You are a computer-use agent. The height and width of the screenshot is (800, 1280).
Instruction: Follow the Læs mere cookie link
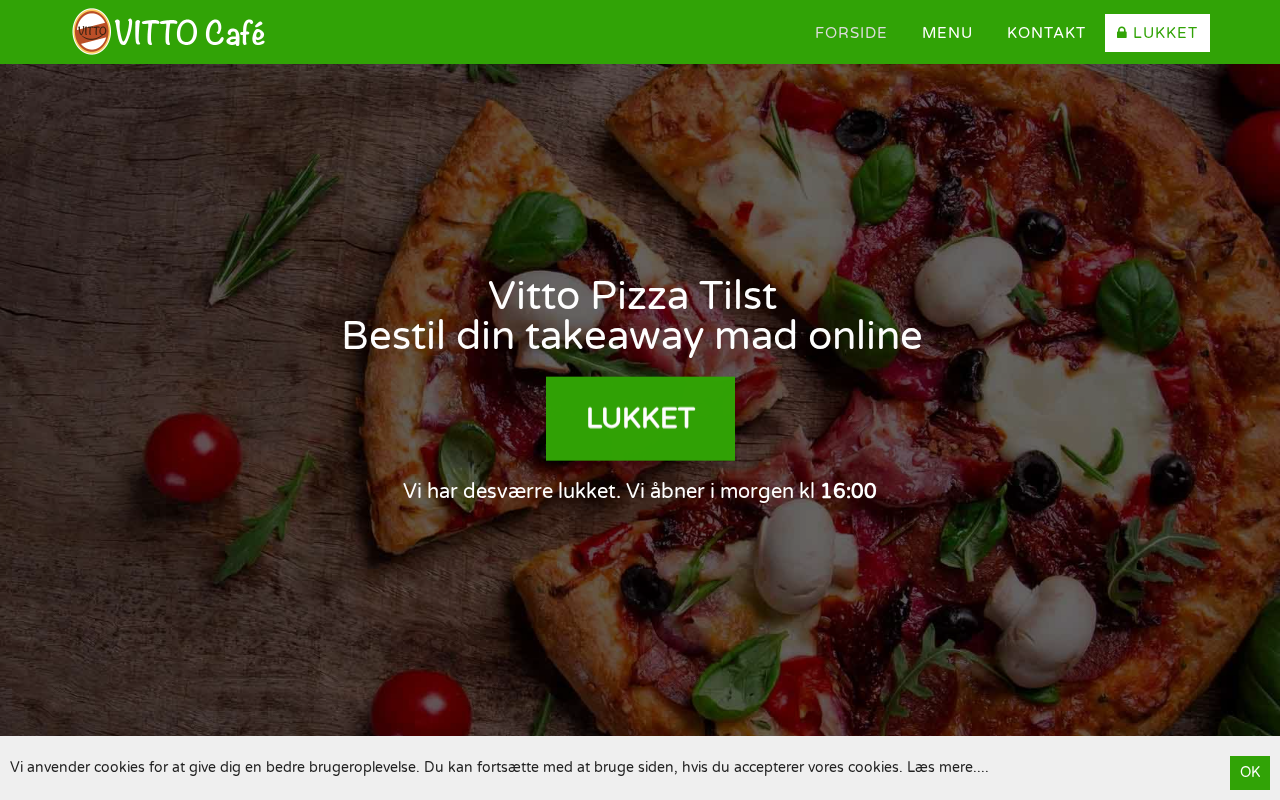point(948,768)
